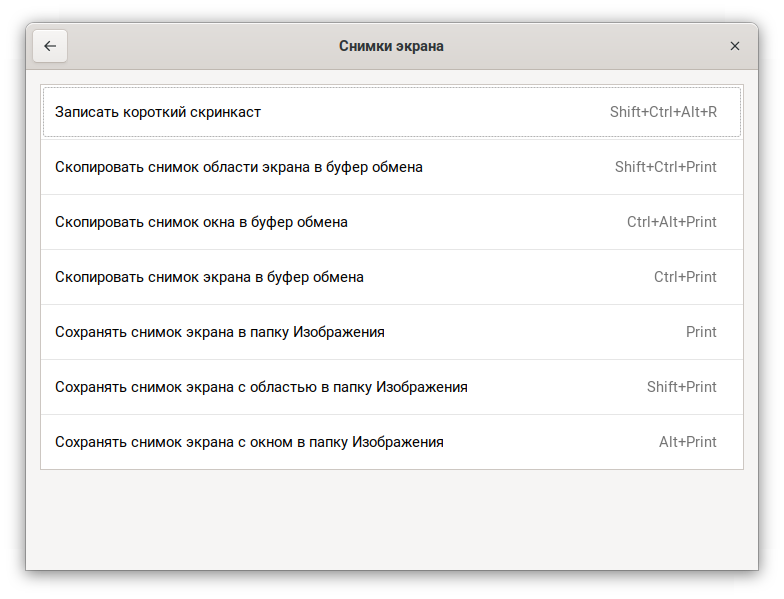The height and width of the screenshot is (599, 784).
Task: Open Сохранять снимок экрана в папку Изображения
Action: click(x=220, y=332)
